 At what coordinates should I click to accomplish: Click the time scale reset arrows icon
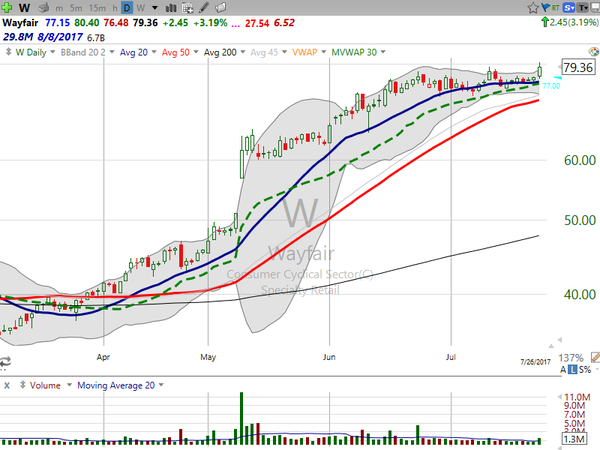coord(5,361)
